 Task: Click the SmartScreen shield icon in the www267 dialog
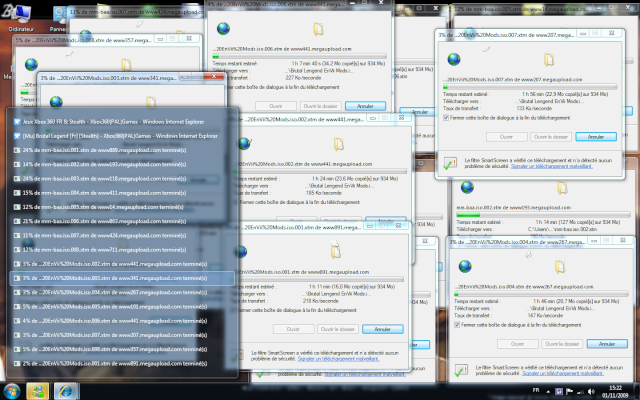461,370
